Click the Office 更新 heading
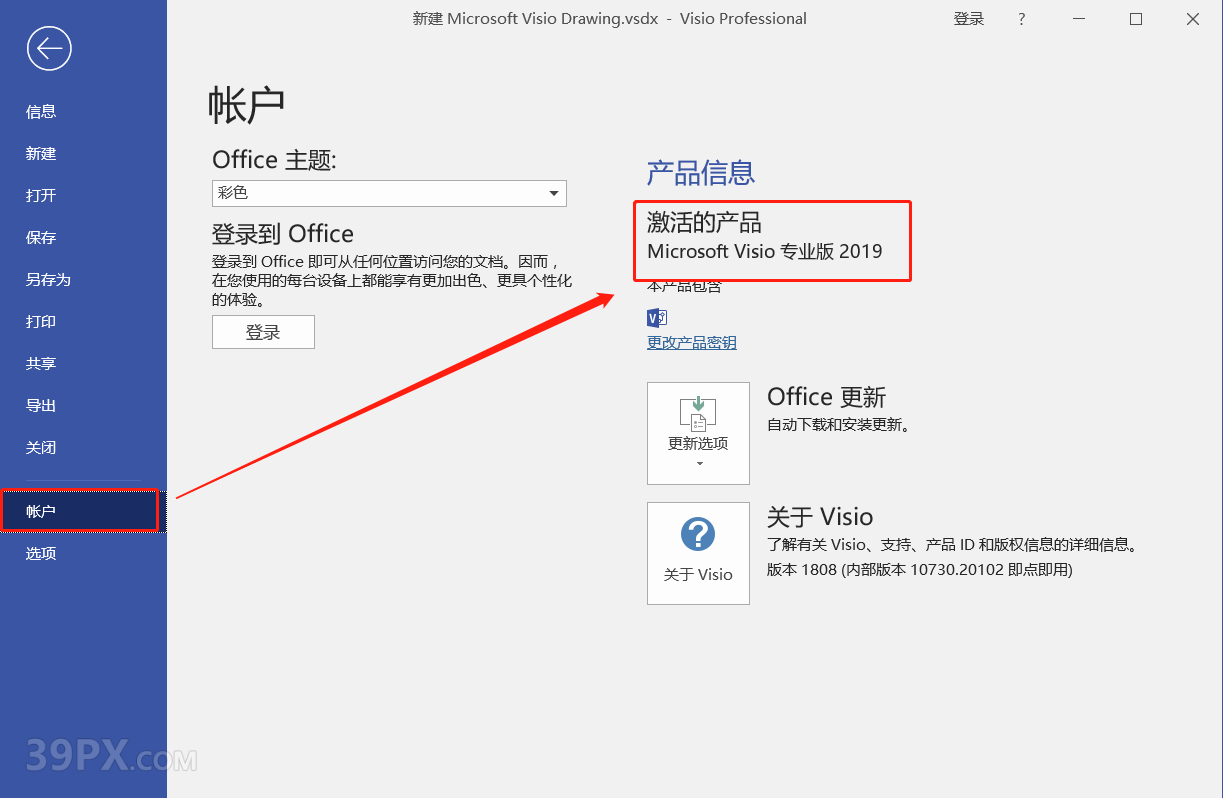 pyautogui.click(x=827, y=397)
